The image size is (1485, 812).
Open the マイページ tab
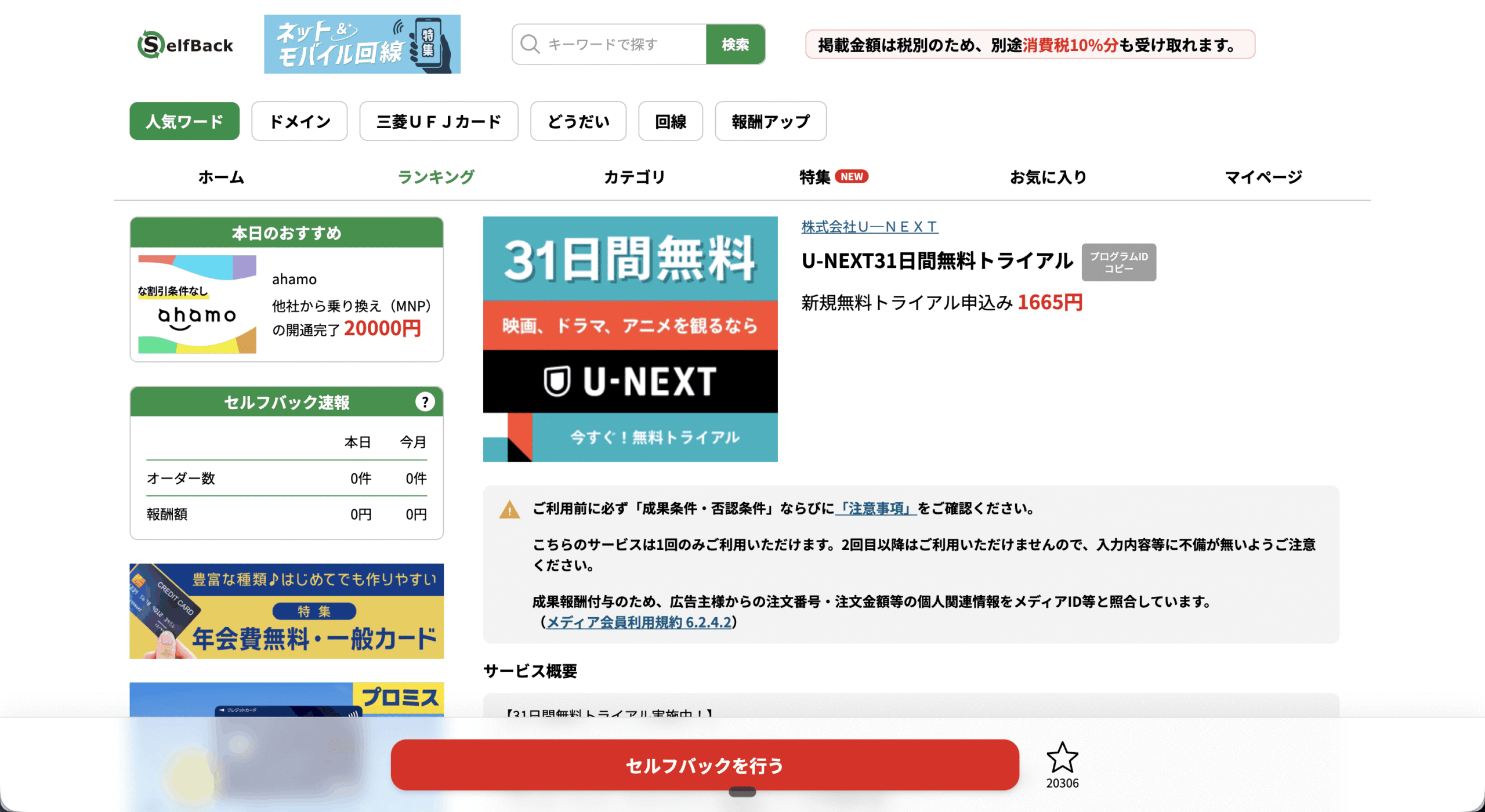click(1263, 177)
